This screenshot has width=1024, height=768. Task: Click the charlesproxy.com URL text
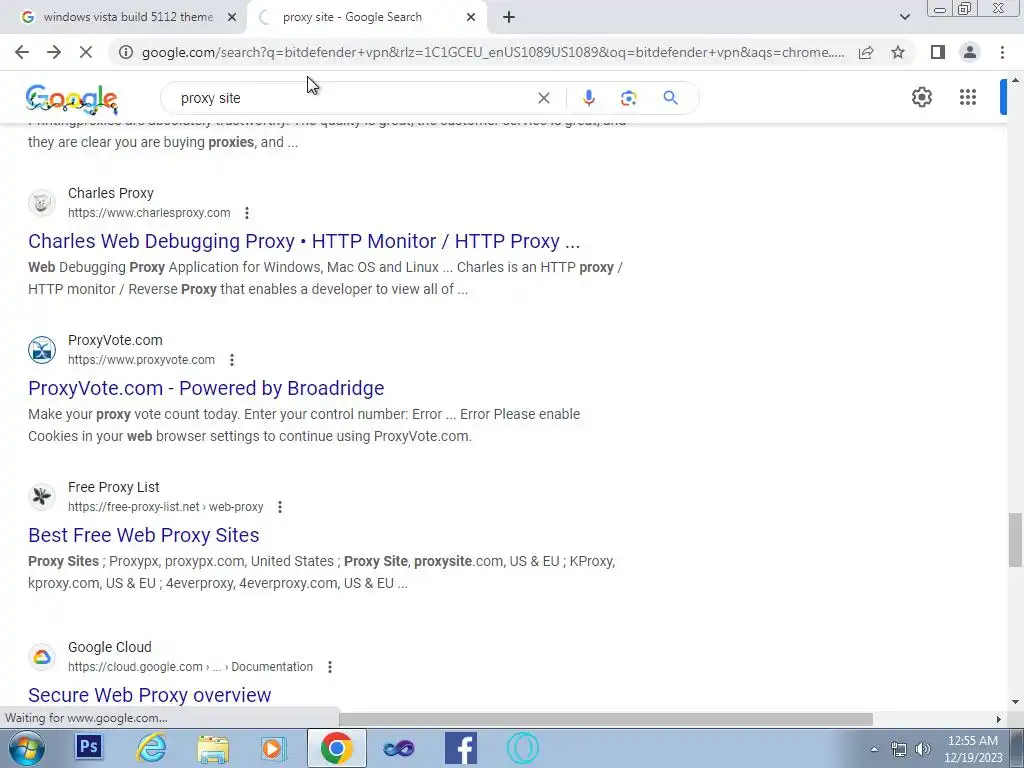tap(149, 213)
